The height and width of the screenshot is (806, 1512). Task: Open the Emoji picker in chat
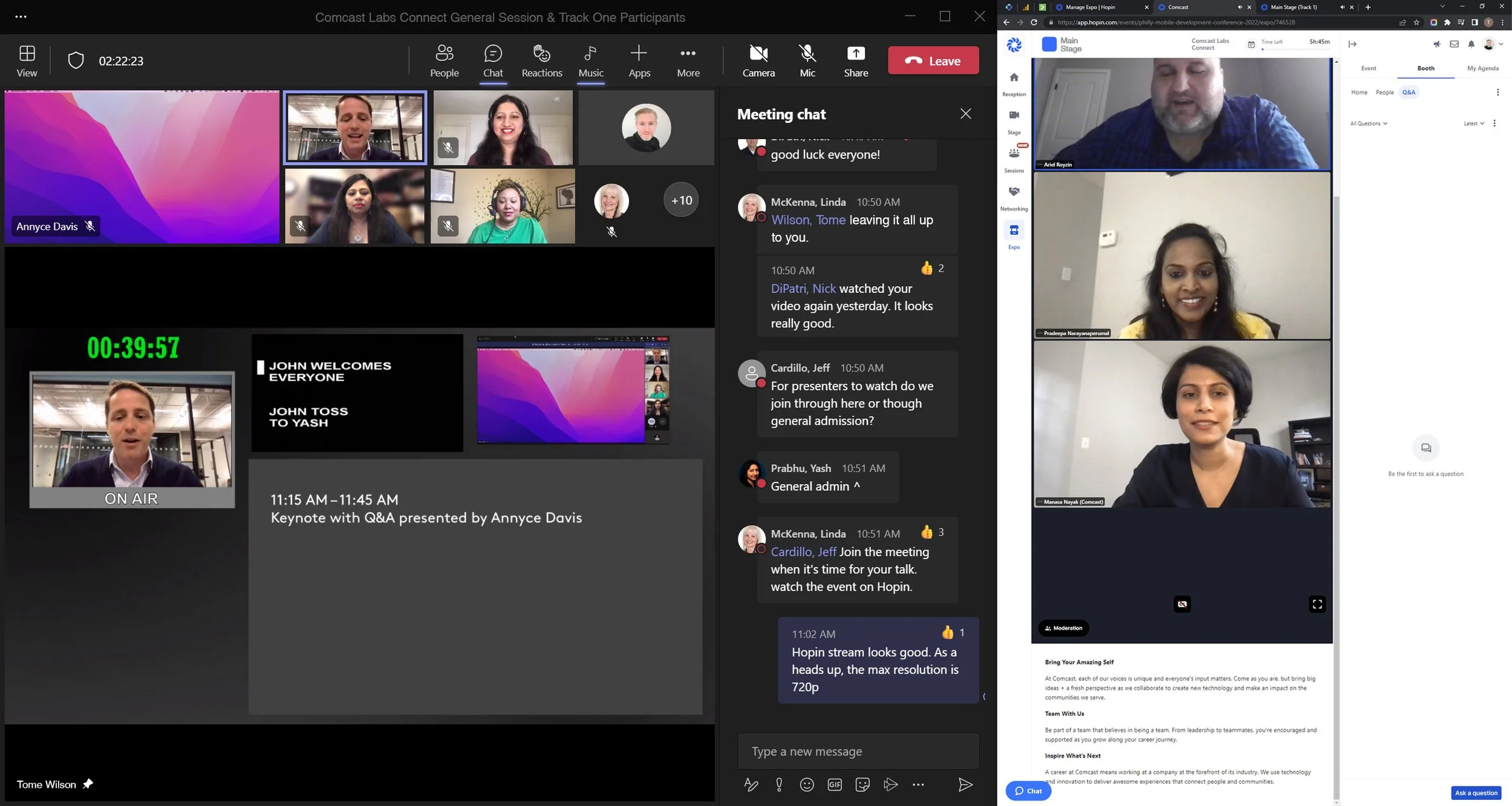806,785
